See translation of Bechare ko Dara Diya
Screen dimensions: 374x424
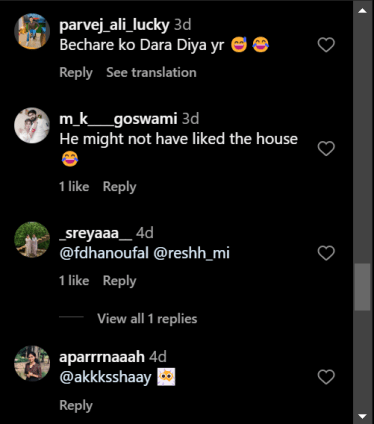[x=151, y=72]
